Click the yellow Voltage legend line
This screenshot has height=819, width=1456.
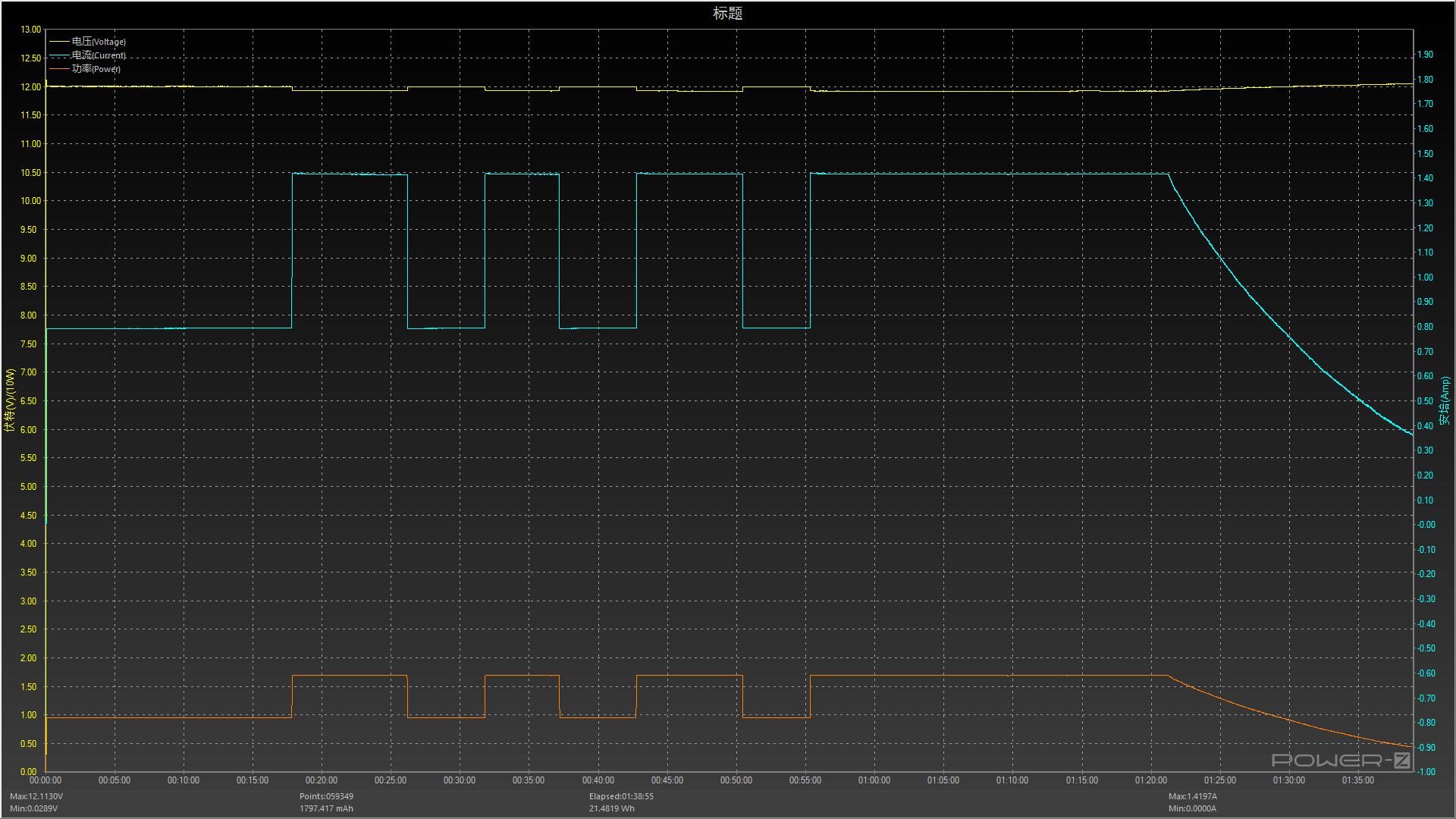coord(59,42)
